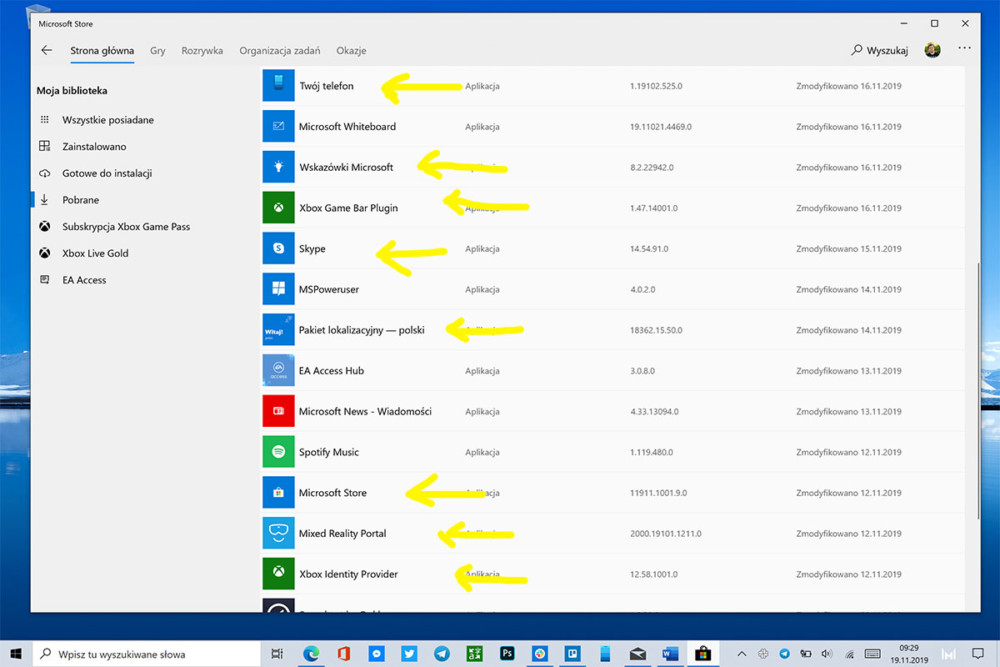Select the Organizacja zadań tab
The image size is (1000, 667).
(x=279, y=50)
